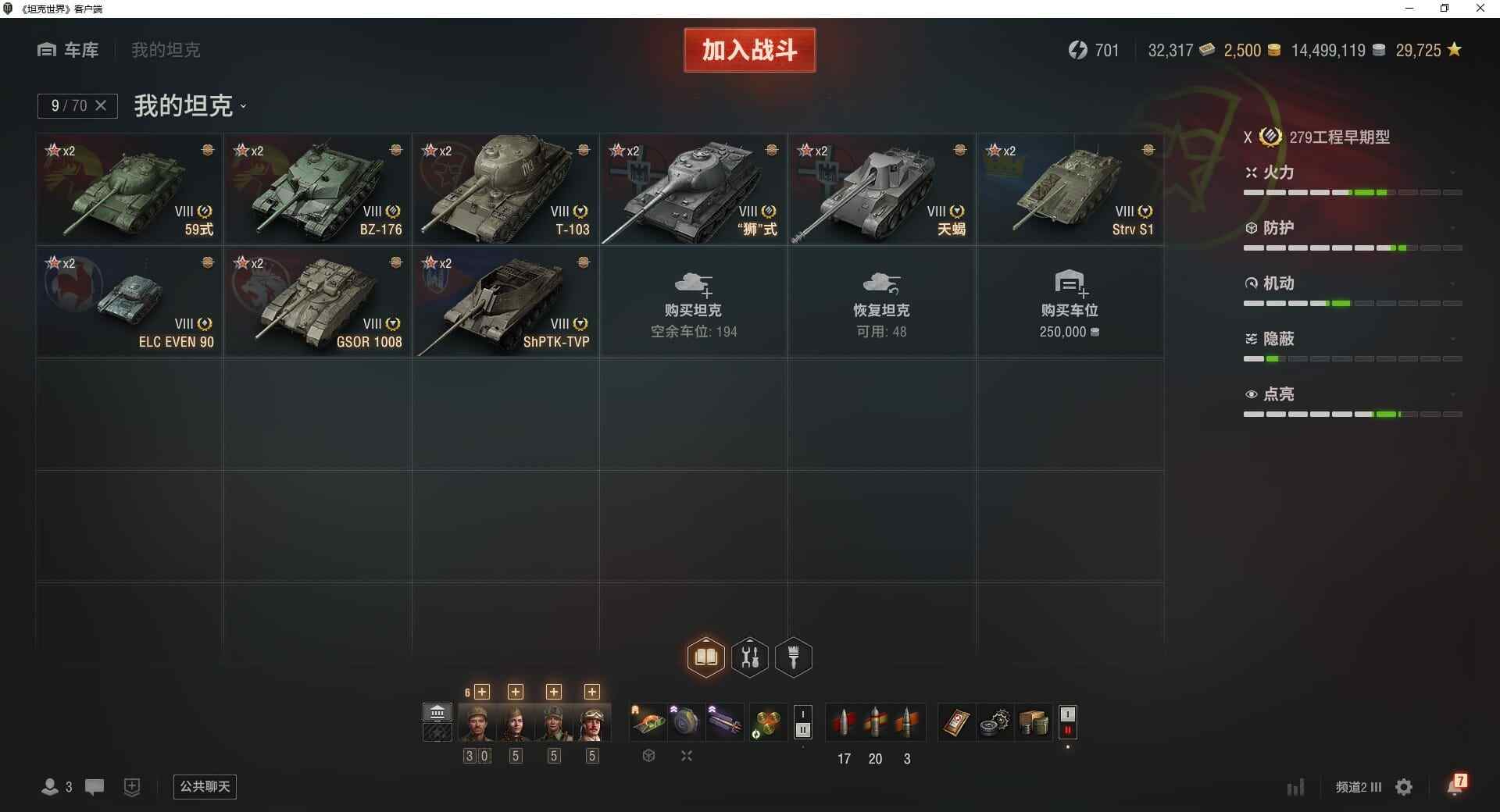The width and height of the screenshot is (1500, 812).
Task: Open the settings gear icon
Action: [1404, 787]
